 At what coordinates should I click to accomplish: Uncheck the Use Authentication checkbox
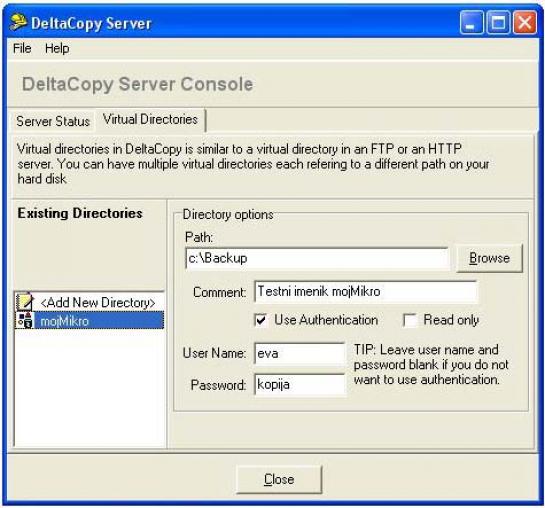[261, 320]
